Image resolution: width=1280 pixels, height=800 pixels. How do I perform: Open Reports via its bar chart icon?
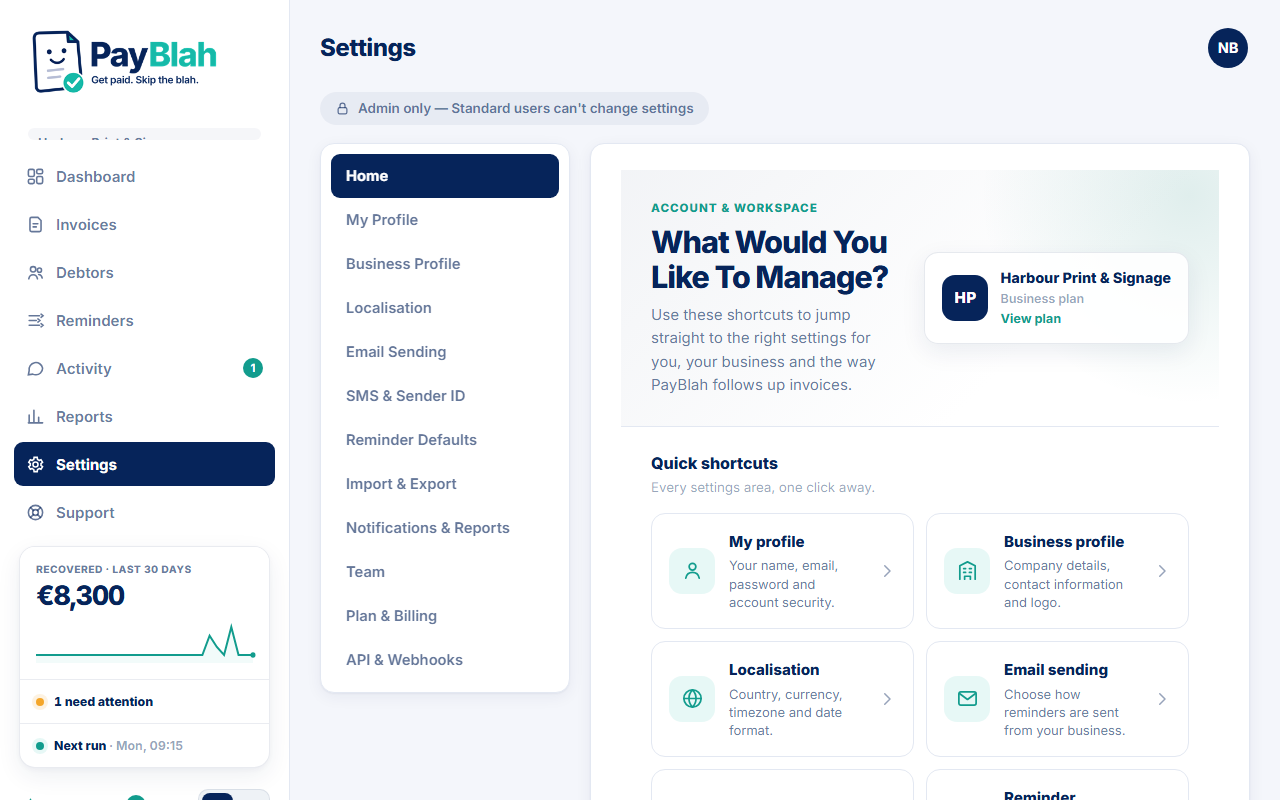36,417
